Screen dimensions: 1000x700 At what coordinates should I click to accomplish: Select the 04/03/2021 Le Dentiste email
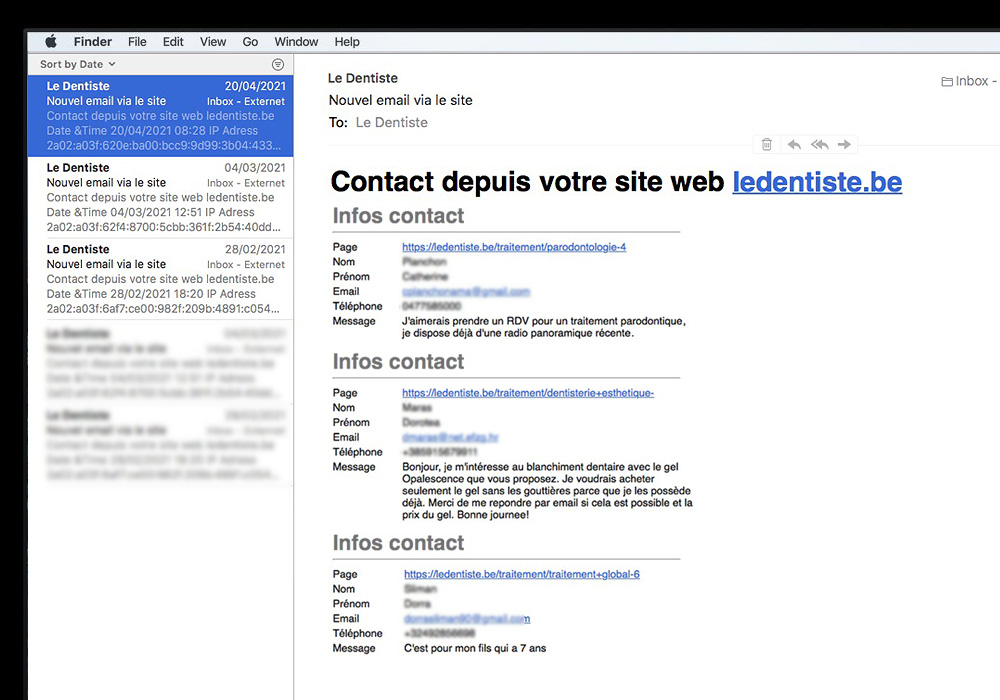coord(161,198)
